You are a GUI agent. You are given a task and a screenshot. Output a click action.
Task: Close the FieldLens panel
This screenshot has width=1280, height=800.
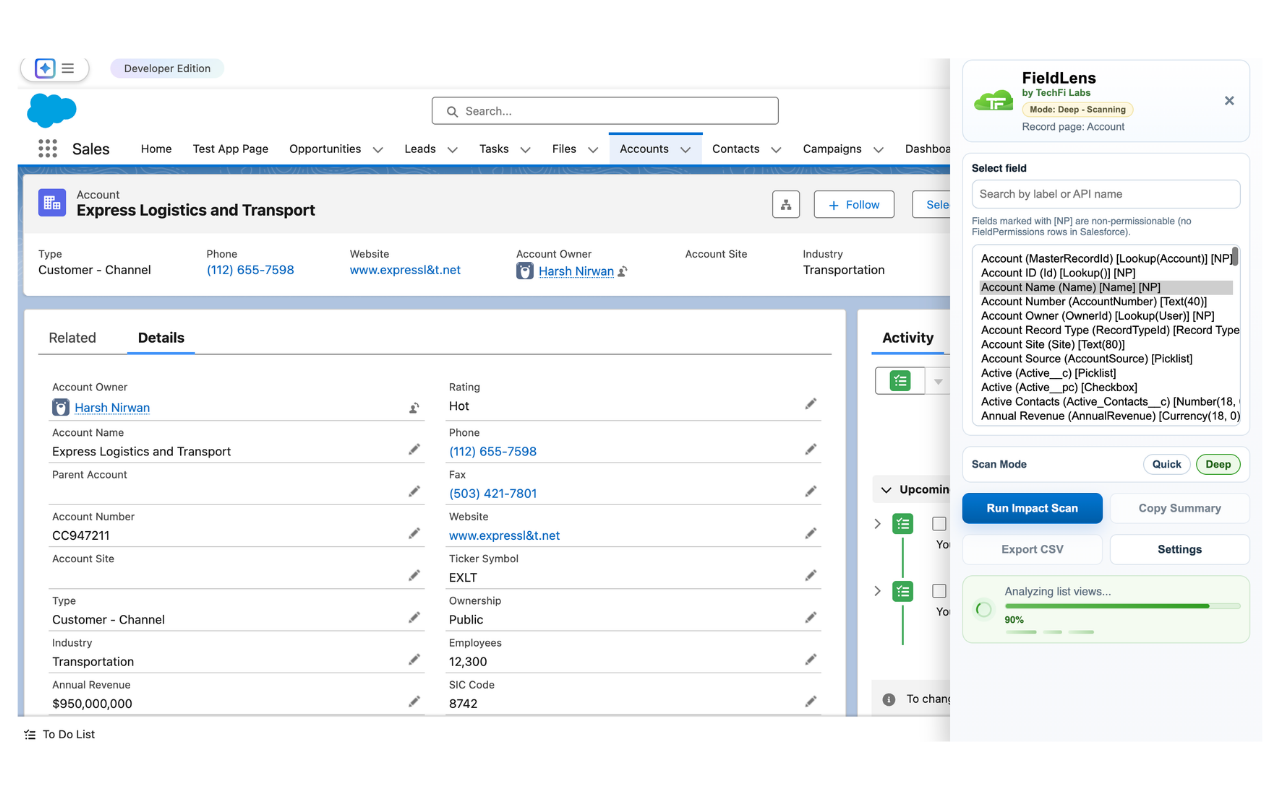coord(1229,101)
